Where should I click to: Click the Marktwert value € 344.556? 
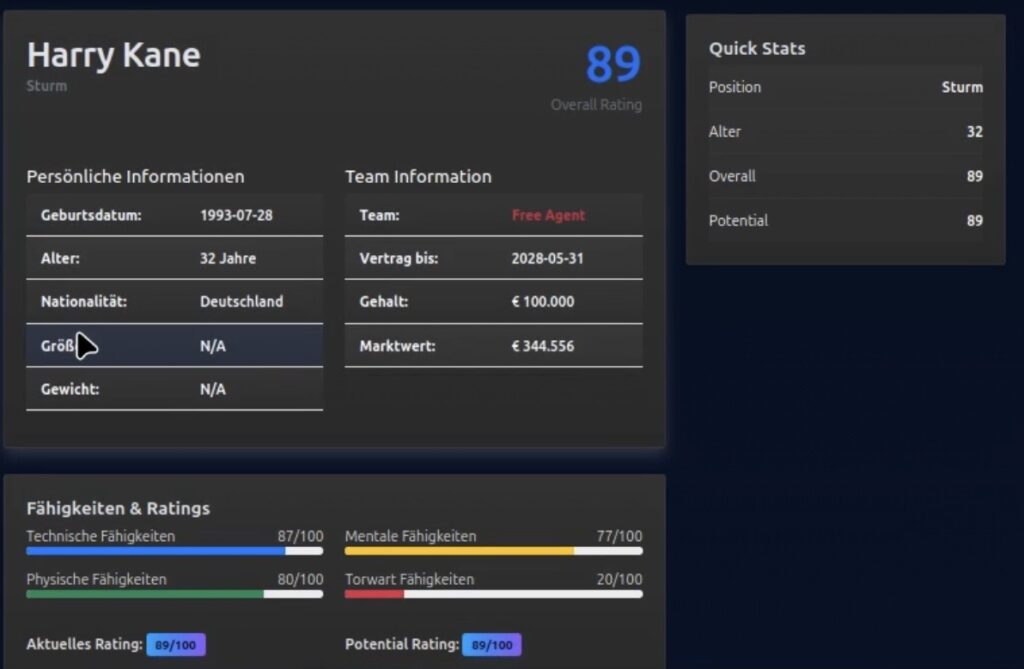pyautogui.click(x=542, y=346)
